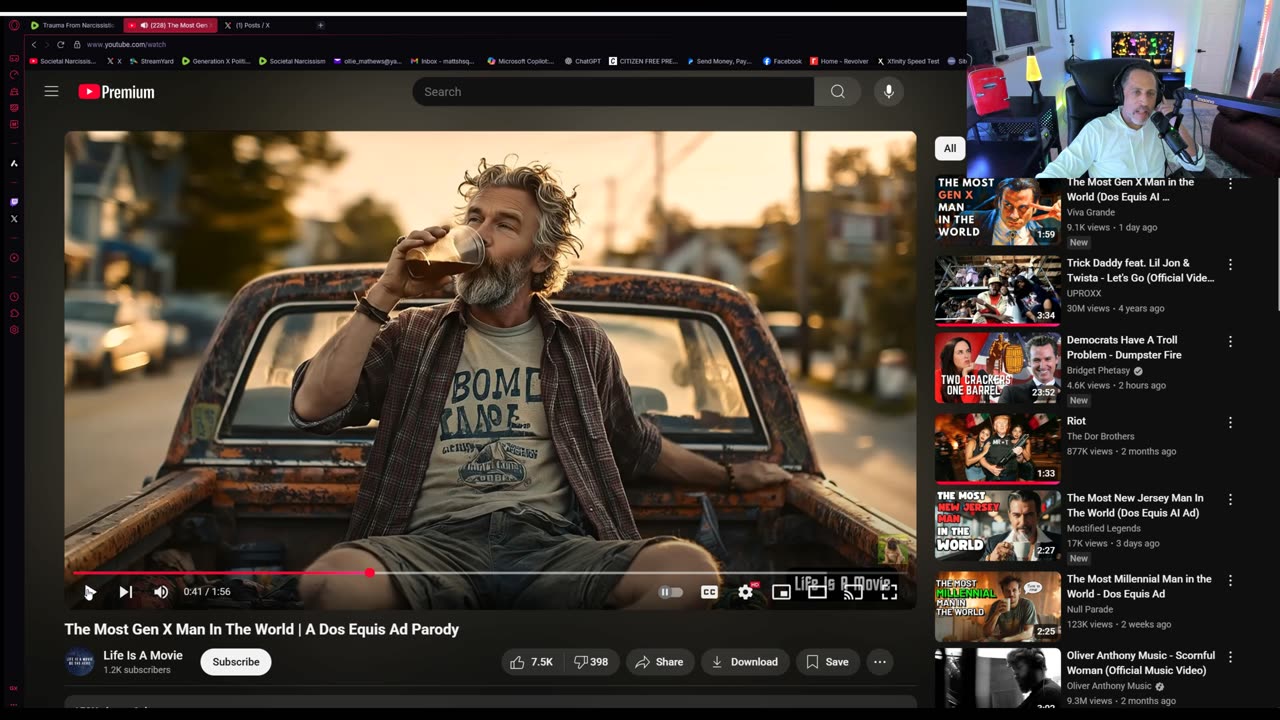This screenshot has width=1280, height=720.
Task: Switch to Trauma From Narcissistic tab
Action: [x=74, y=25]
